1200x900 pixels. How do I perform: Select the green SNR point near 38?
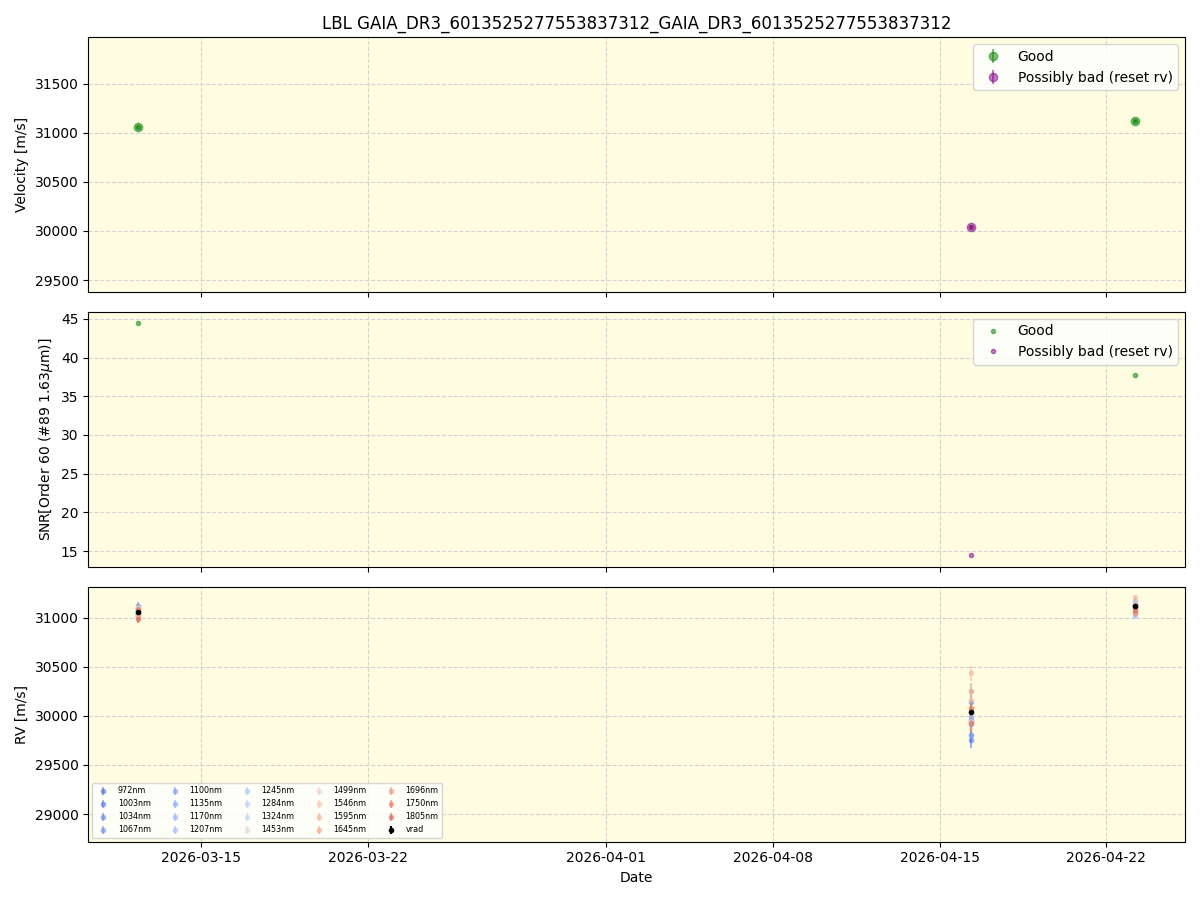pyautogui.click(x=1135, y=375)
